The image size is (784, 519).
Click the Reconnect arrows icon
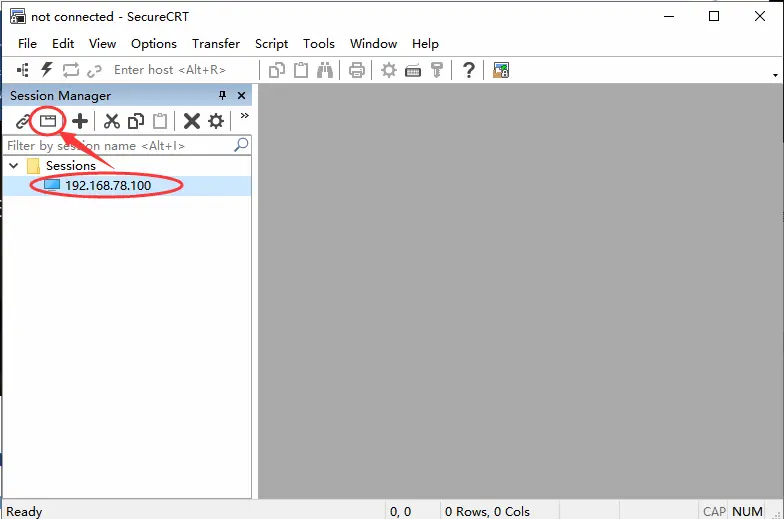(x=70, y=70)
